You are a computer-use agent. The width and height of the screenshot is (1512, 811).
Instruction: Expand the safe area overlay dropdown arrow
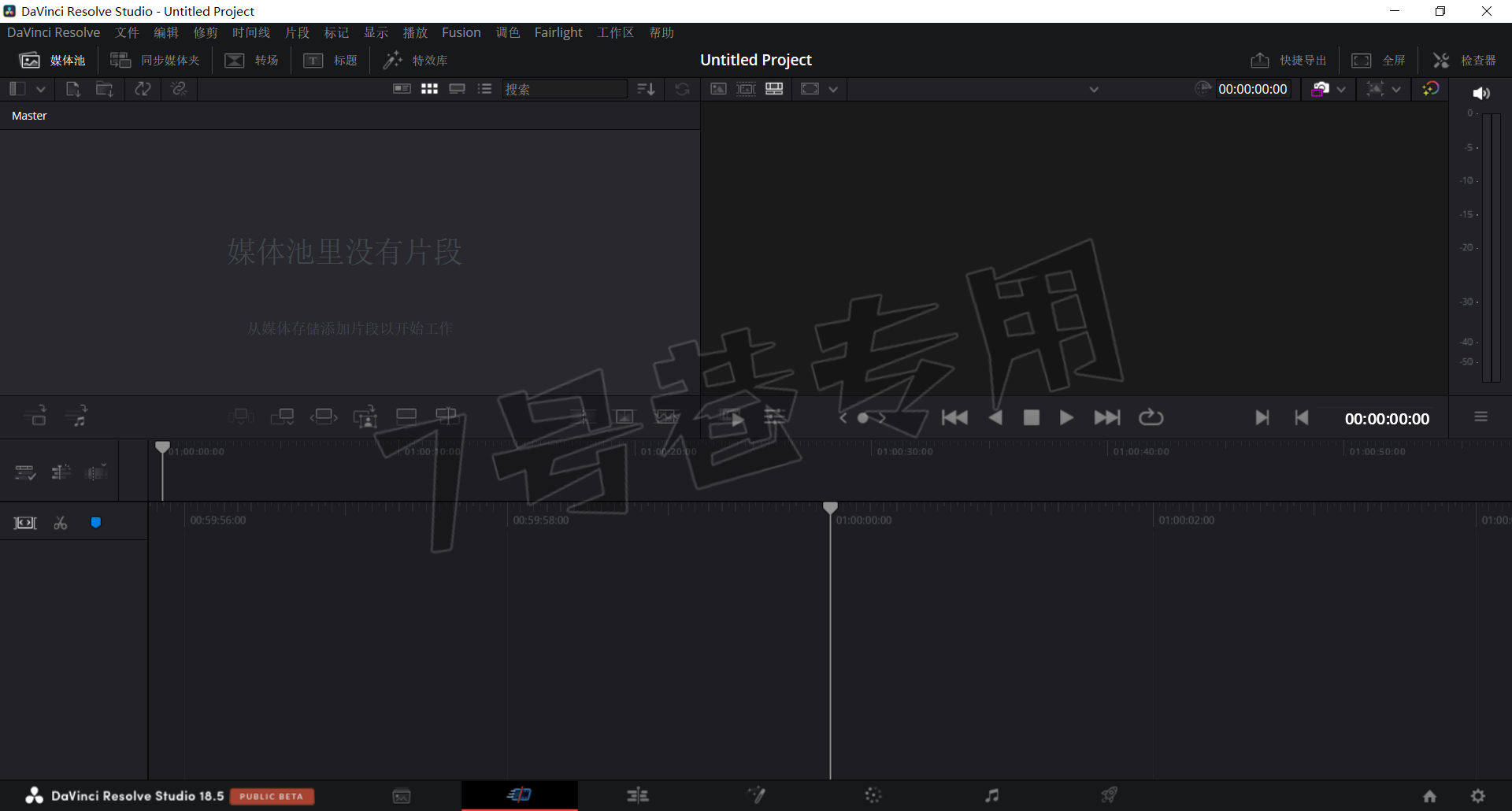[x=1396, y=90]
